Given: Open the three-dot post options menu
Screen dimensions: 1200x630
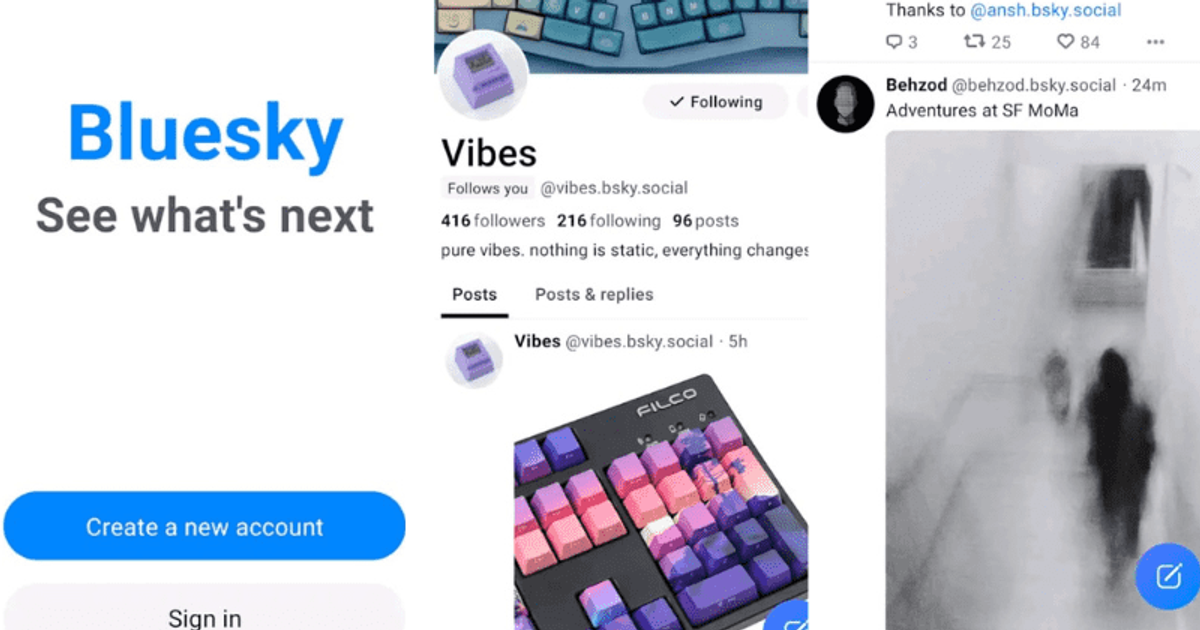Looking at the screenshot, I should [x=1155, y=42].
